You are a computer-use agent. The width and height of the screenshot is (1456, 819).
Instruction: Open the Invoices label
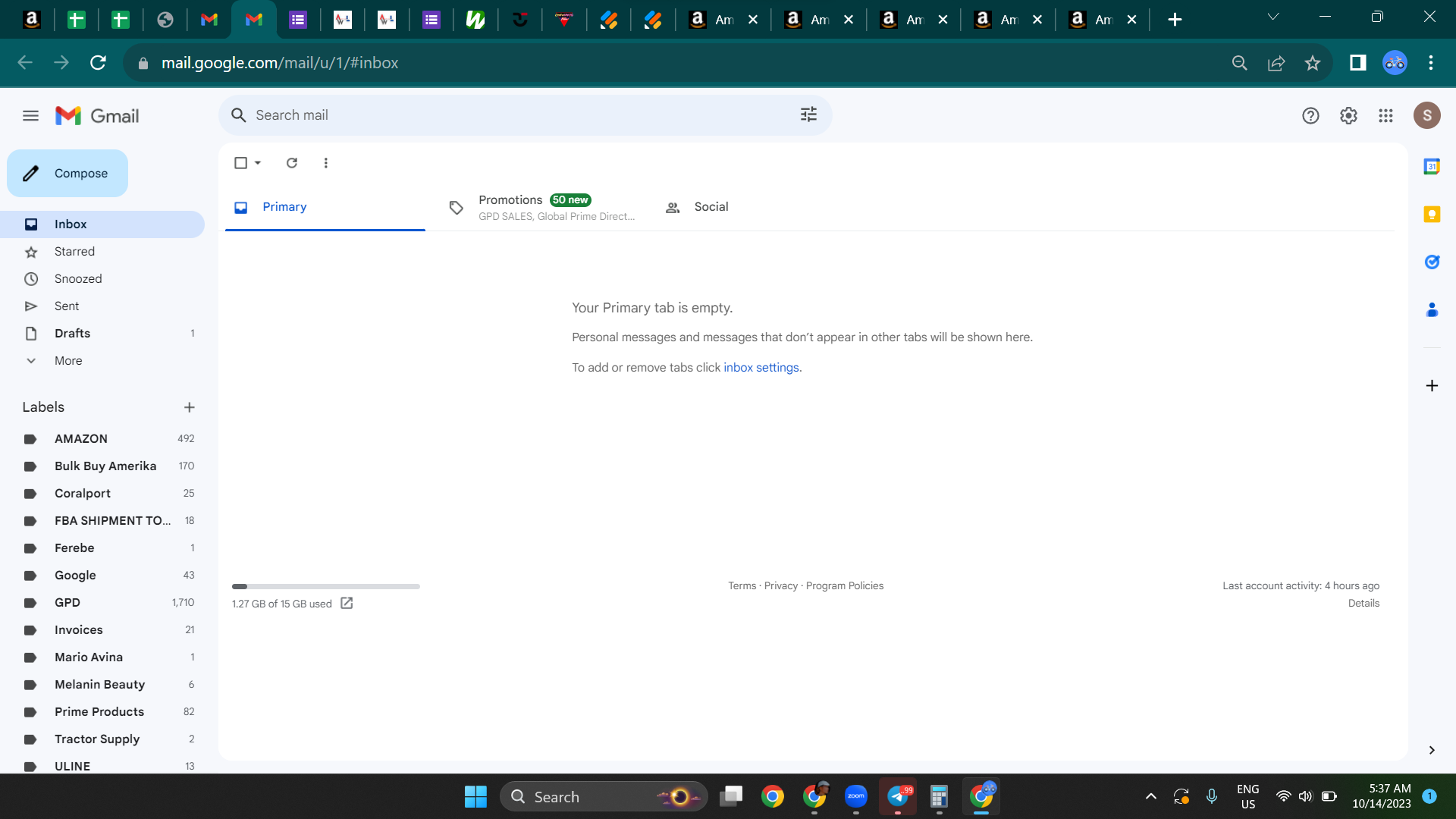[102, 630]
